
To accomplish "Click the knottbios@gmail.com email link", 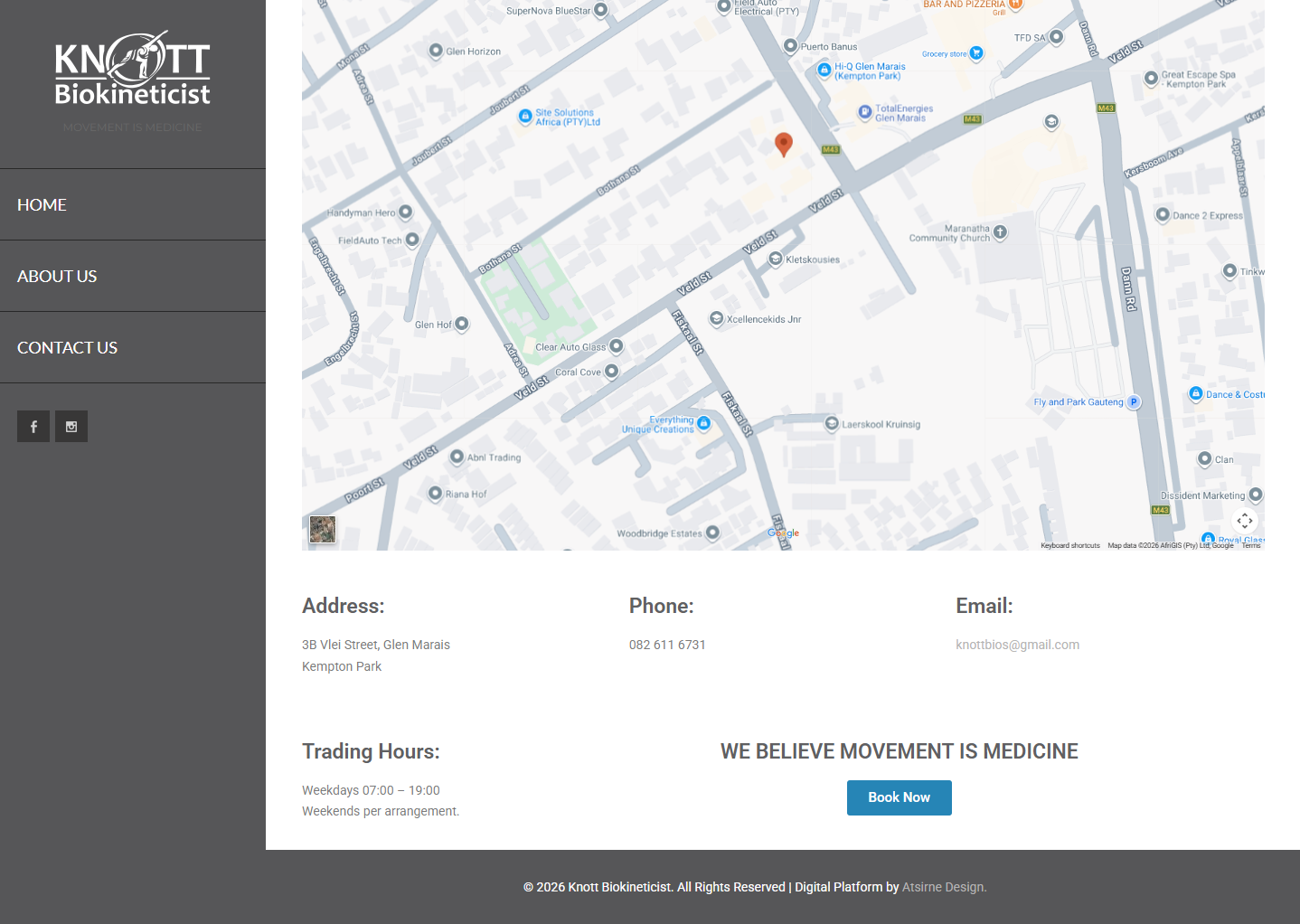I will coord(1017,645).
